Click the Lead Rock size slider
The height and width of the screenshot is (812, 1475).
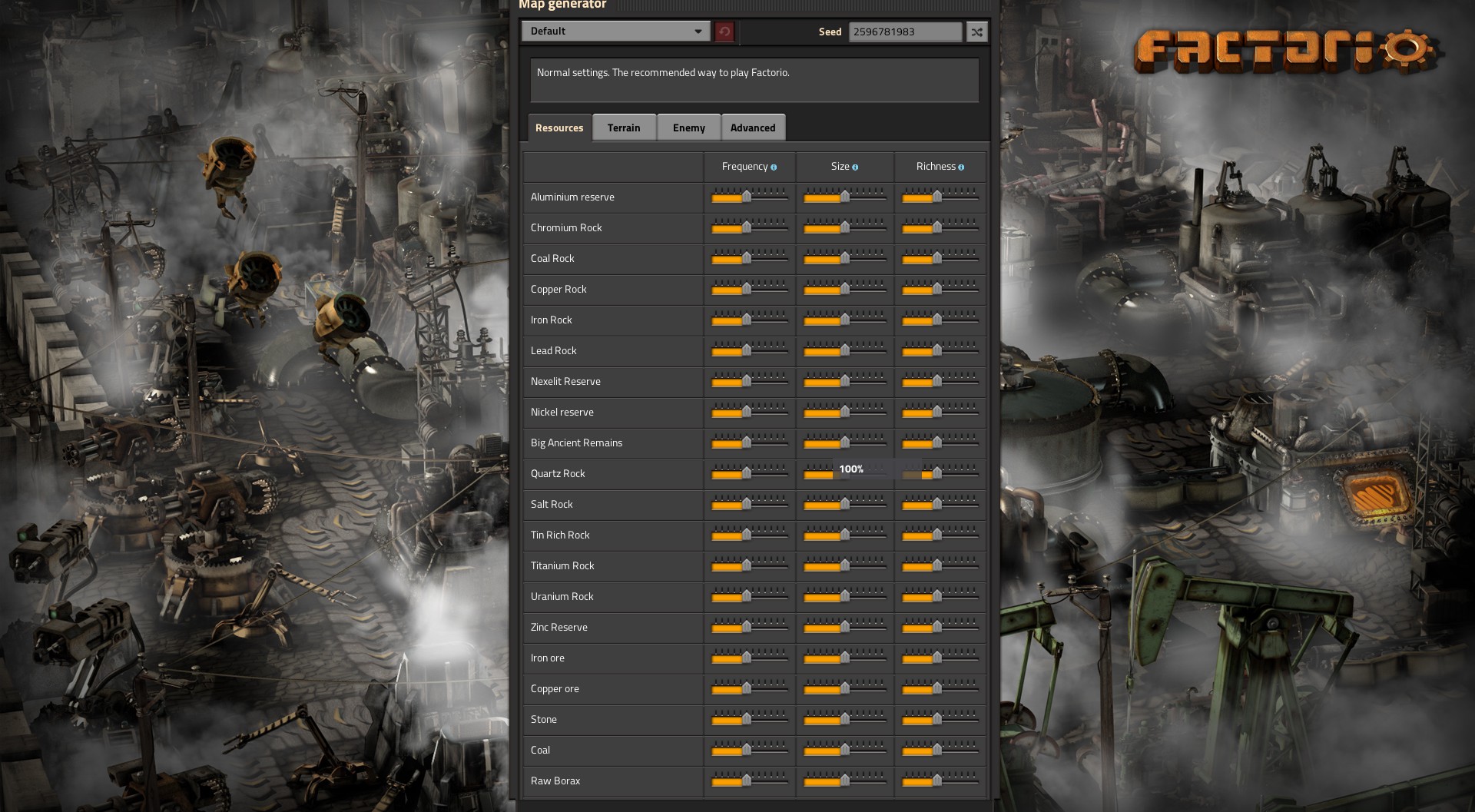click(x=845, y=351)
